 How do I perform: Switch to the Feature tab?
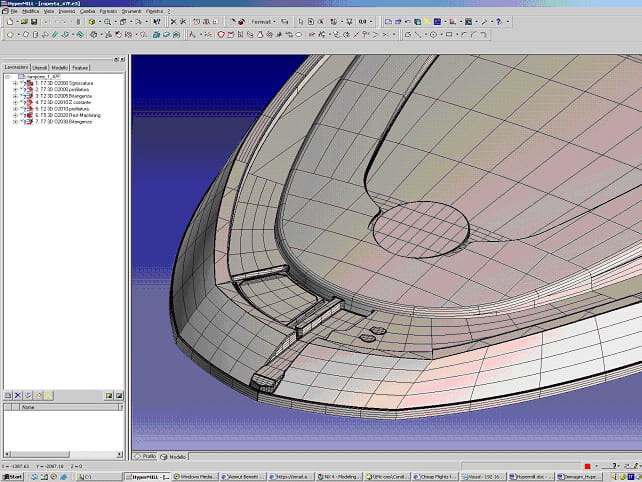(80, 68)
